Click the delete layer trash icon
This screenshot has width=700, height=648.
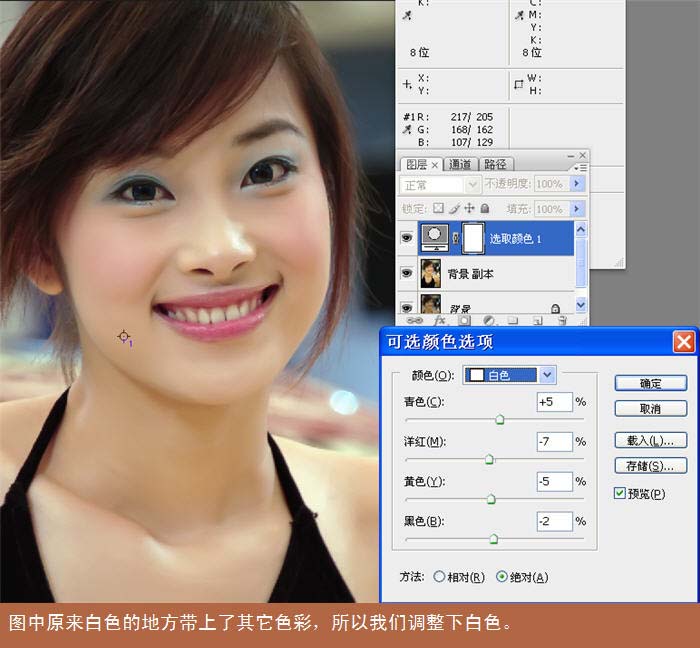pos(562,320)
